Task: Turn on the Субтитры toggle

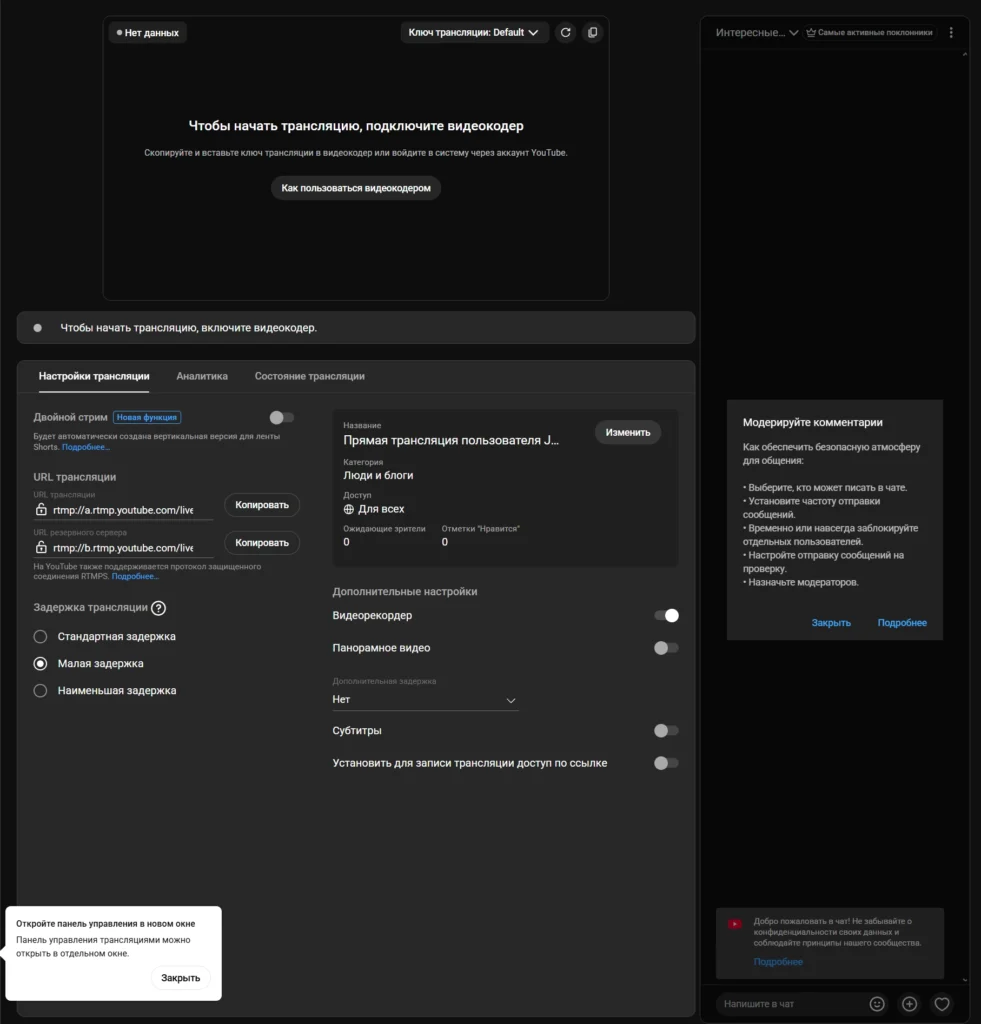Action: (x=665, y=731)
